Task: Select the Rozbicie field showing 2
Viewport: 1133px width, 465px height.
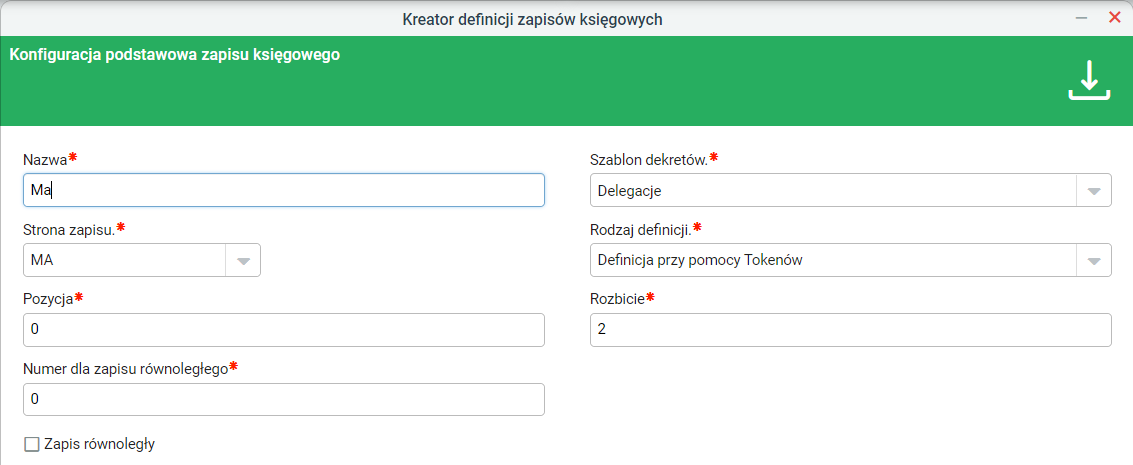Action: 850,330
